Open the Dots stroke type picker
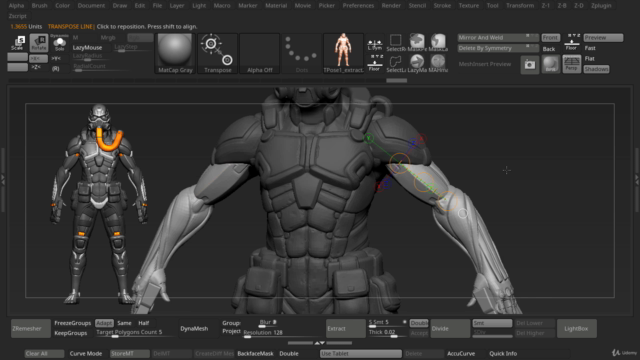The height and width of the screenshot is (360, 640). point(302,53)
